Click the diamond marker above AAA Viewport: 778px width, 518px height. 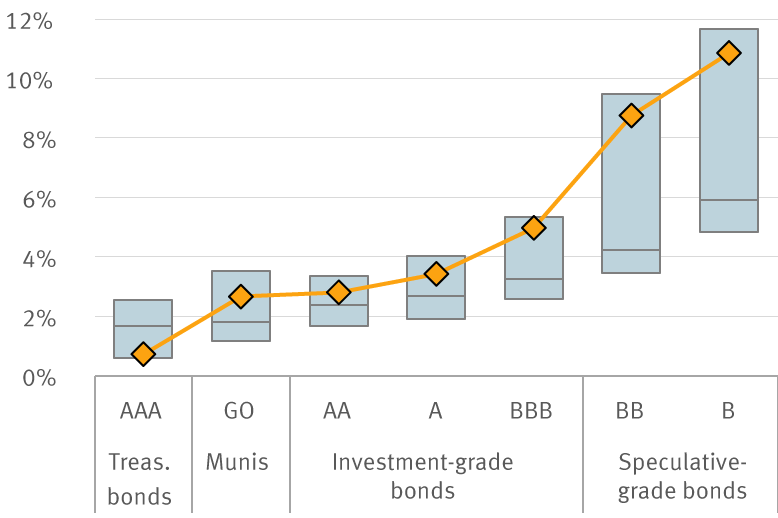[143, 354]
